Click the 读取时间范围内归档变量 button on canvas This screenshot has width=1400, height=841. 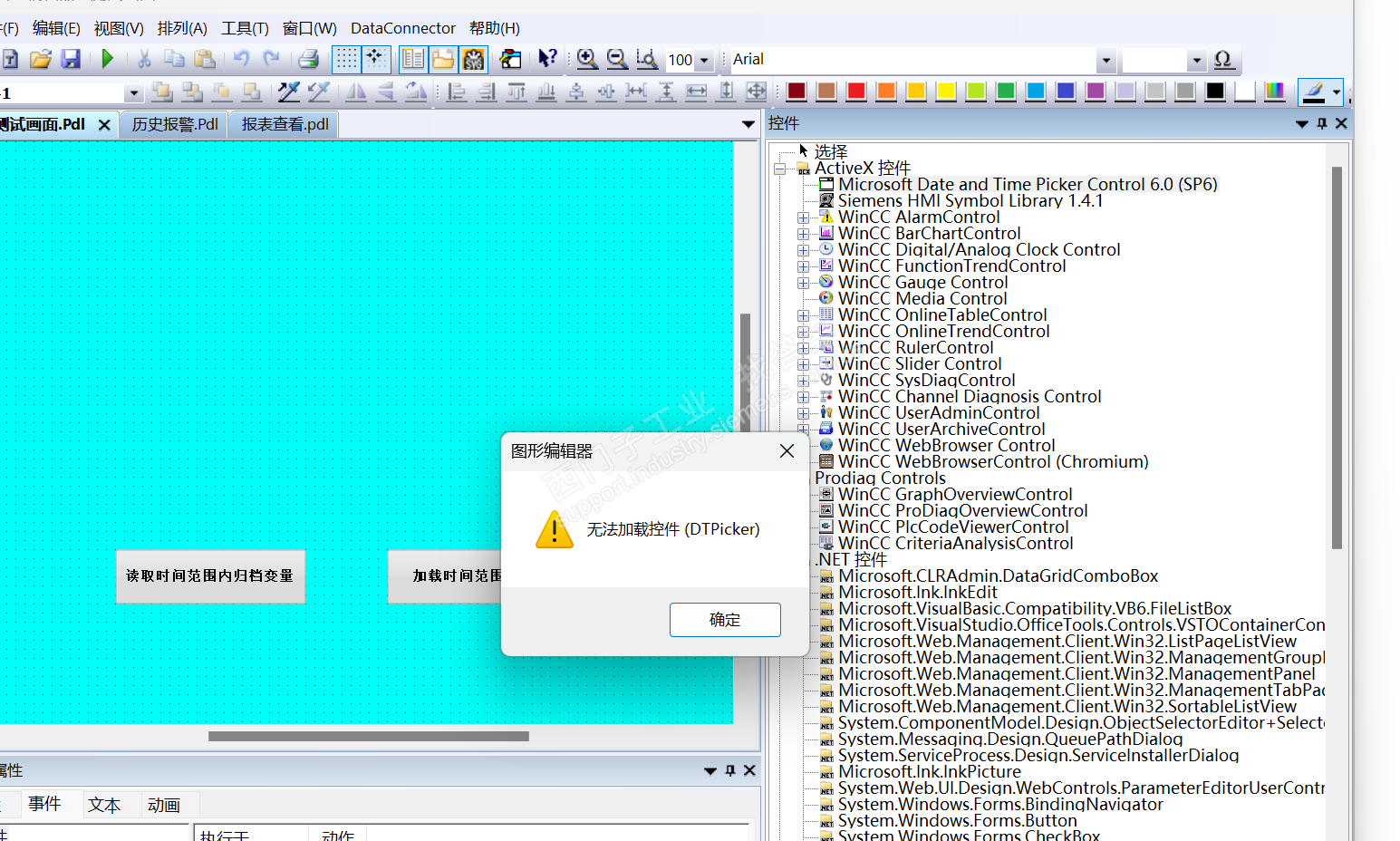pos(210,576)
